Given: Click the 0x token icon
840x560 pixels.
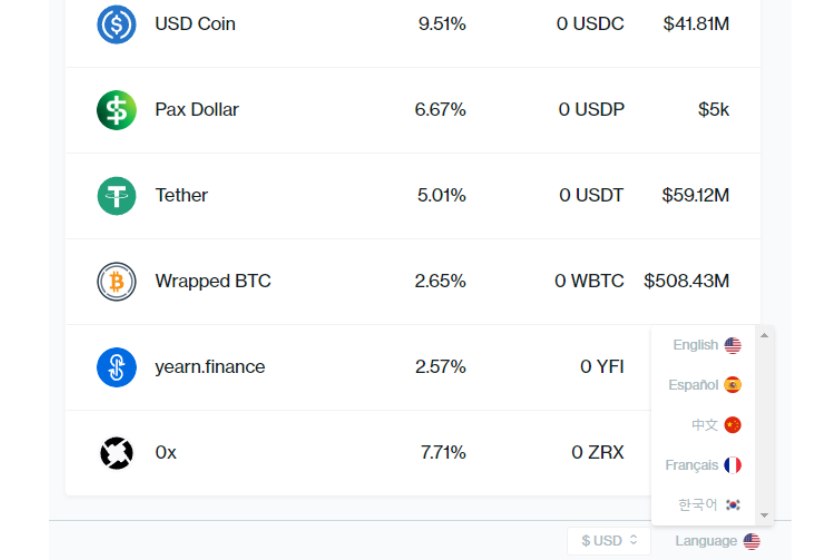Looking at the screenshot, I should (116, 453).
